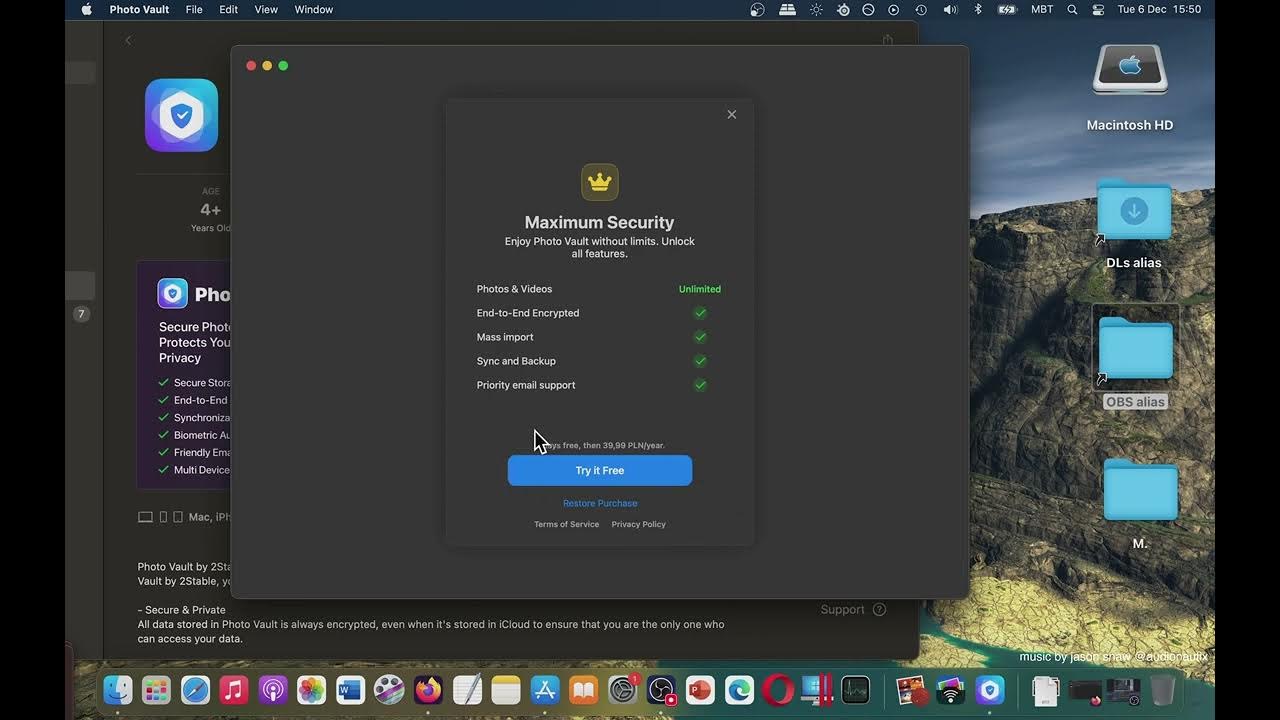Open Activity Monitor from the Dock
The image size is (1280, 720).
click(x=855, y=689)
